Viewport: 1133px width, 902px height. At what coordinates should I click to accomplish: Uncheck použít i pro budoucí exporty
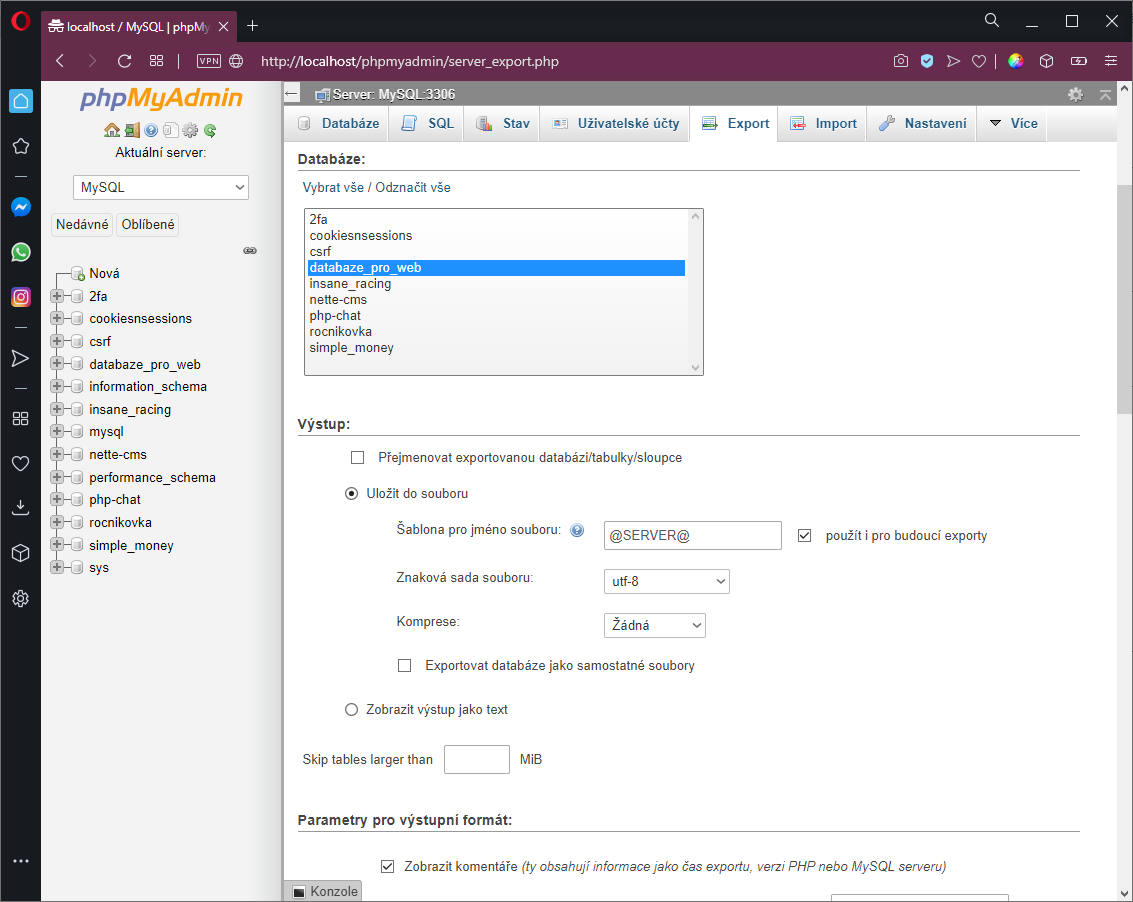pos(804,536)
